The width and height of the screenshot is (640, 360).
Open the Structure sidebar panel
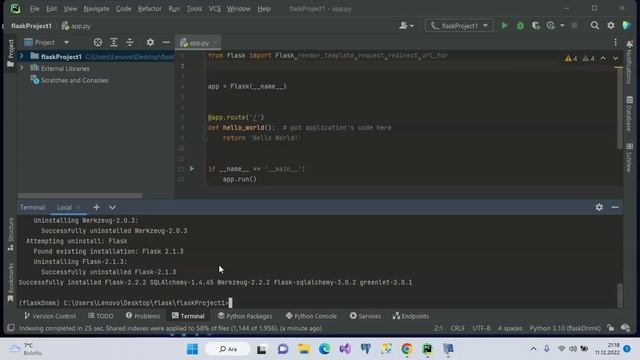(x=11, y=234)
